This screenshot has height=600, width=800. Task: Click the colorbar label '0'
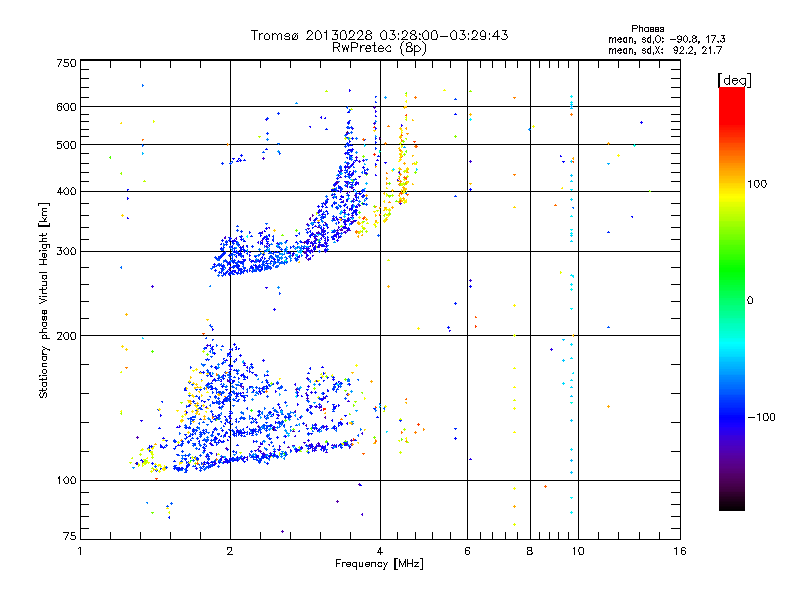tap(750, 301)
